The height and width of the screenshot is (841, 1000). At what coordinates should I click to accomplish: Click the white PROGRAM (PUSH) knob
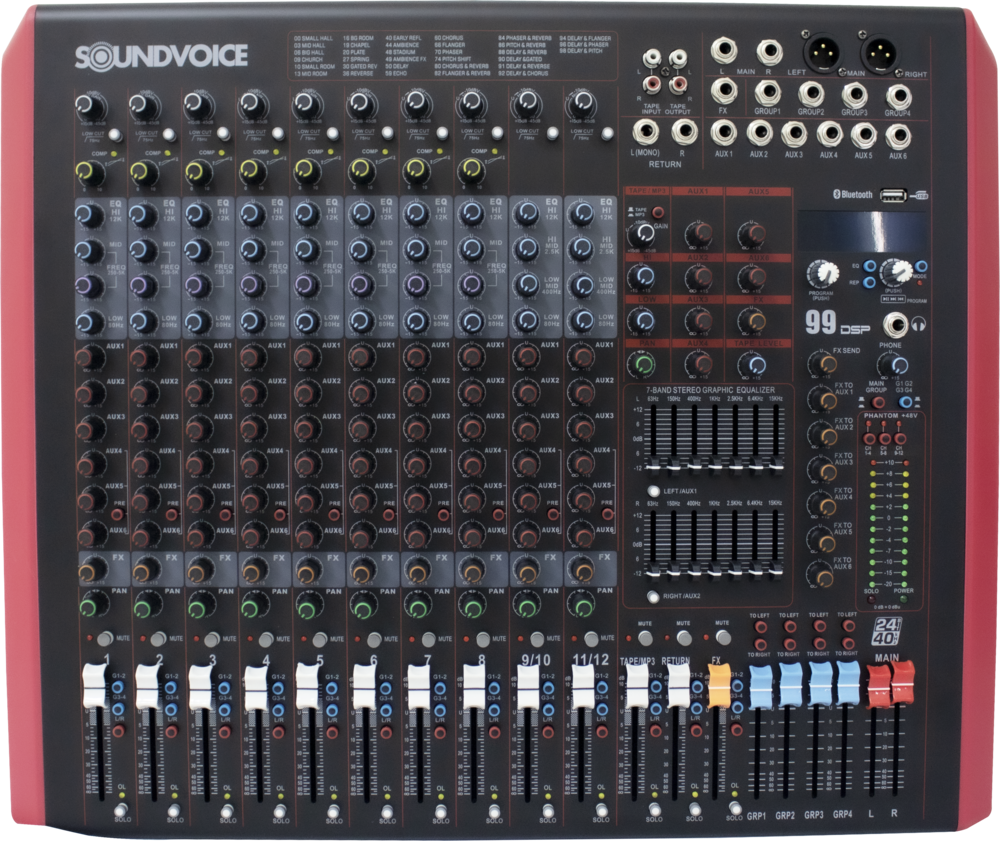coord(824,274)
